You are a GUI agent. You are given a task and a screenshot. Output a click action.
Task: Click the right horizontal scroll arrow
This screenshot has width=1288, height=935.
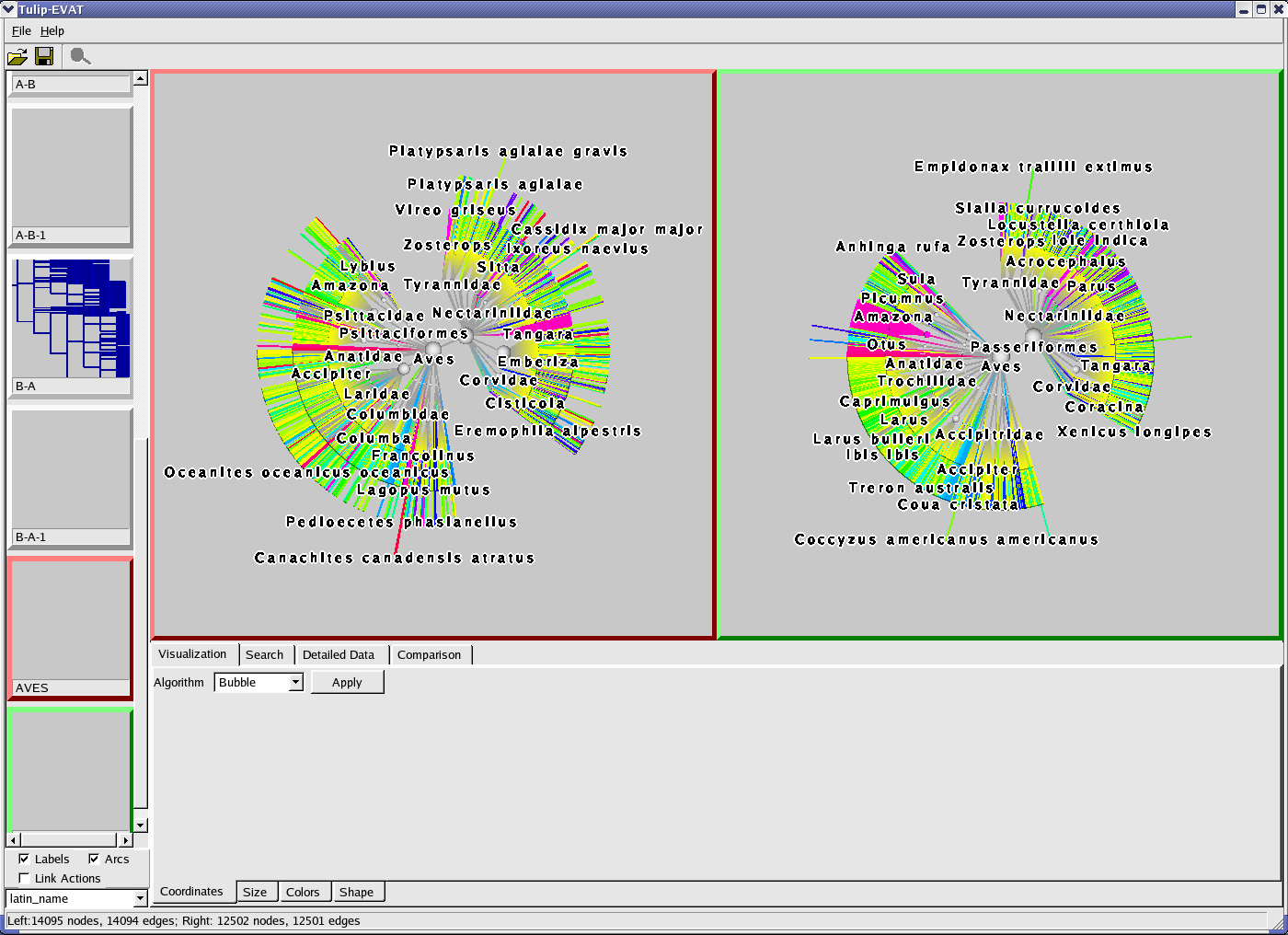(126, 839)
